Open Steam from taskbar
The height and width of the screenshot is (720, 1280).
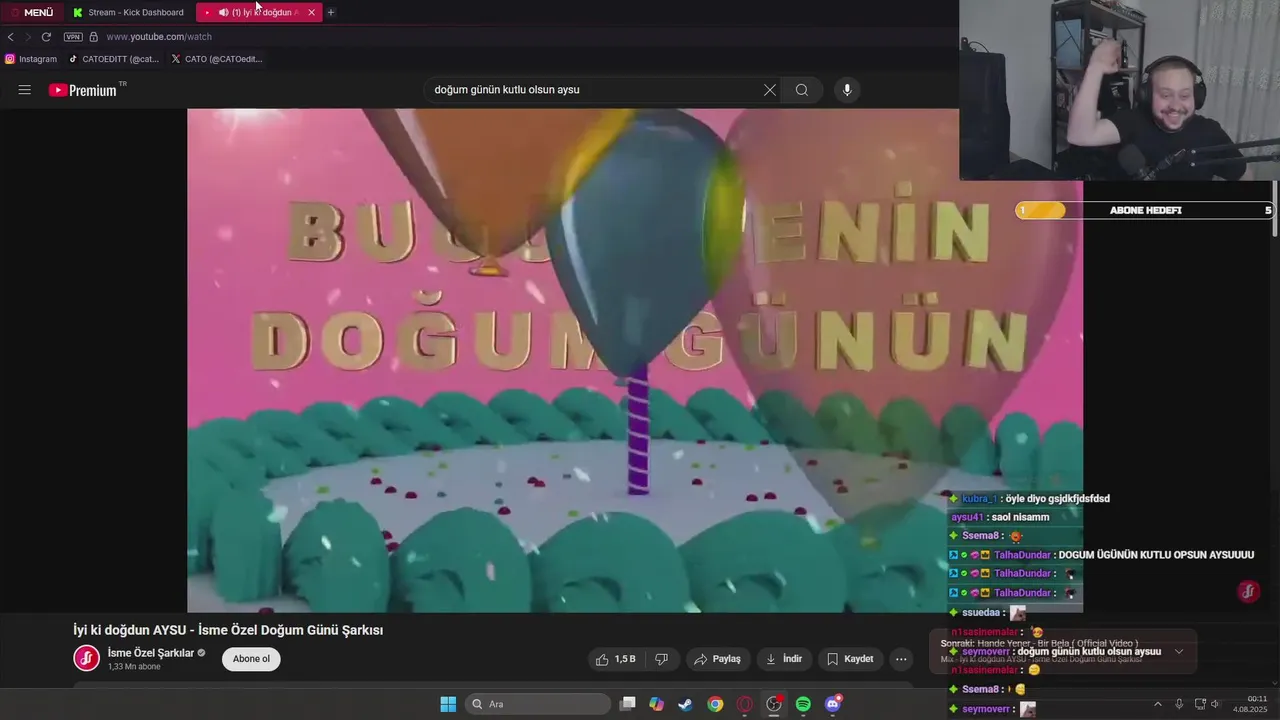(x=685, y=704)
